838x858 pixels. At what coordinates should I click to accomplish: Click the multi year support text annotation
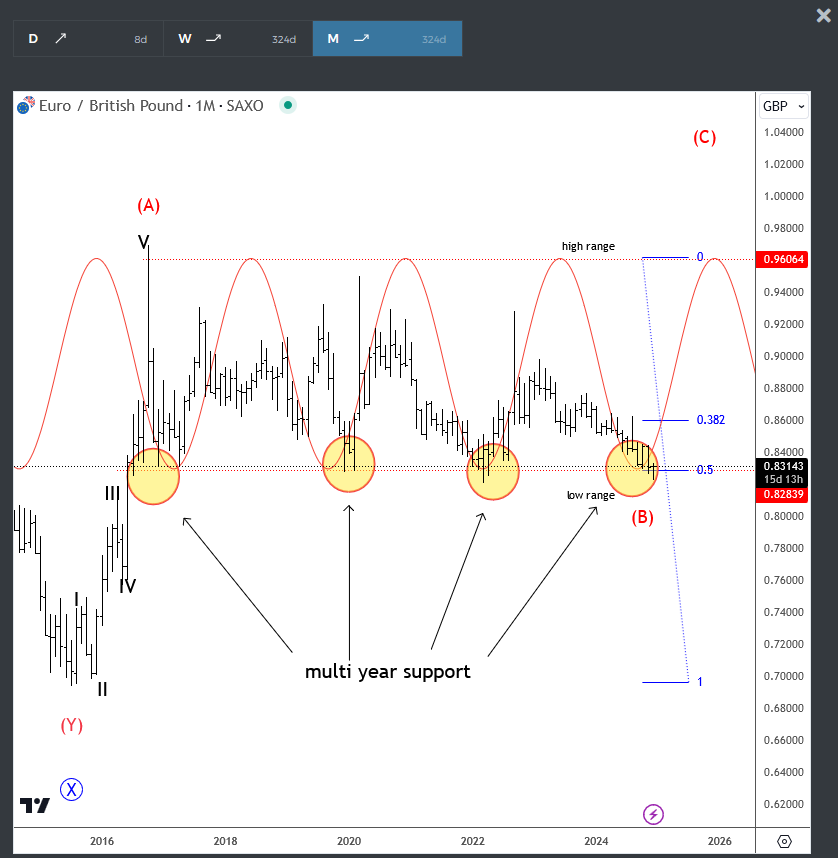[x=387, y=672]
